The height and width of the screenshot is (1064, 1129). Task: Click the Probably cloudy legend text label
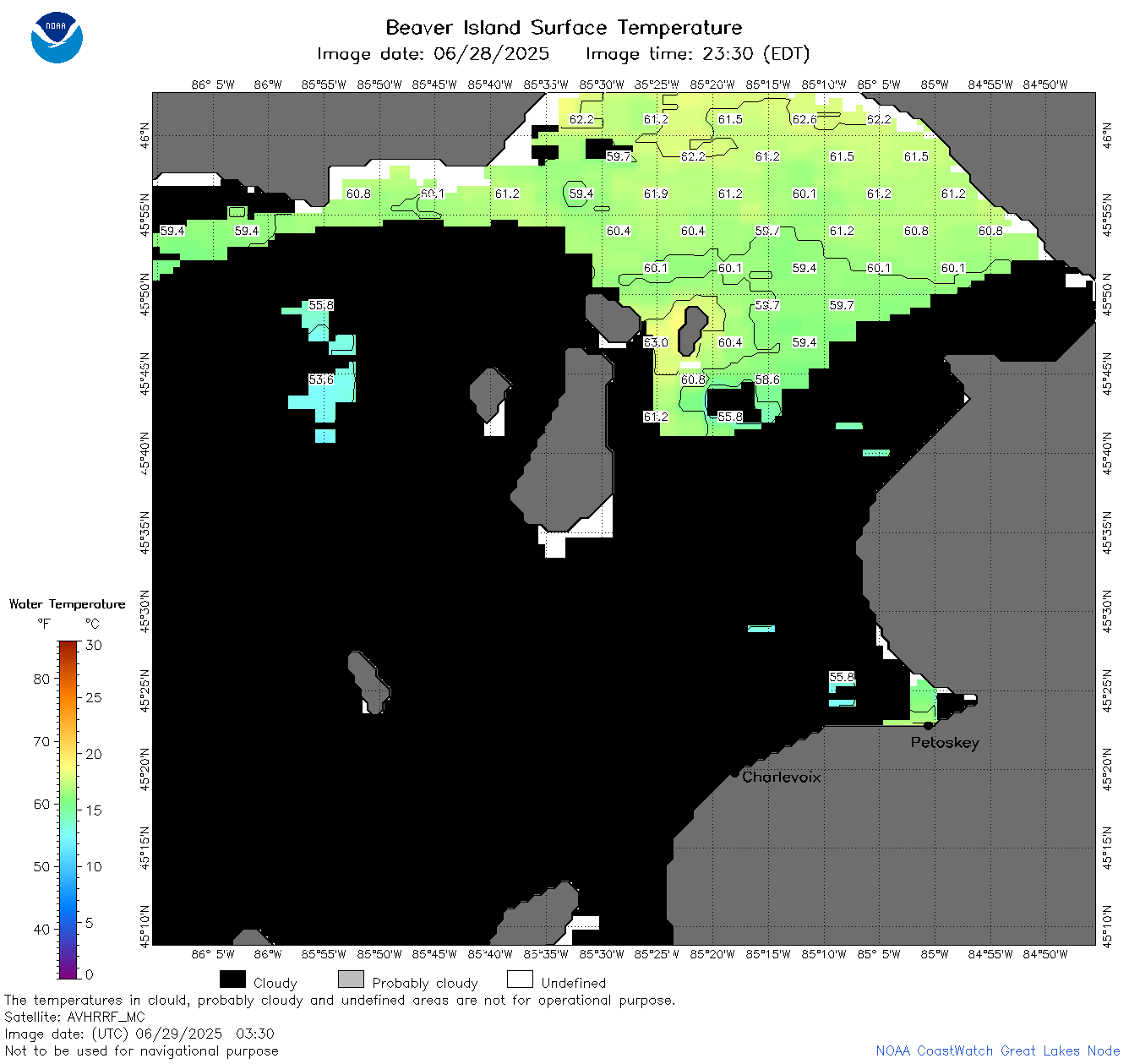point(425,983)
